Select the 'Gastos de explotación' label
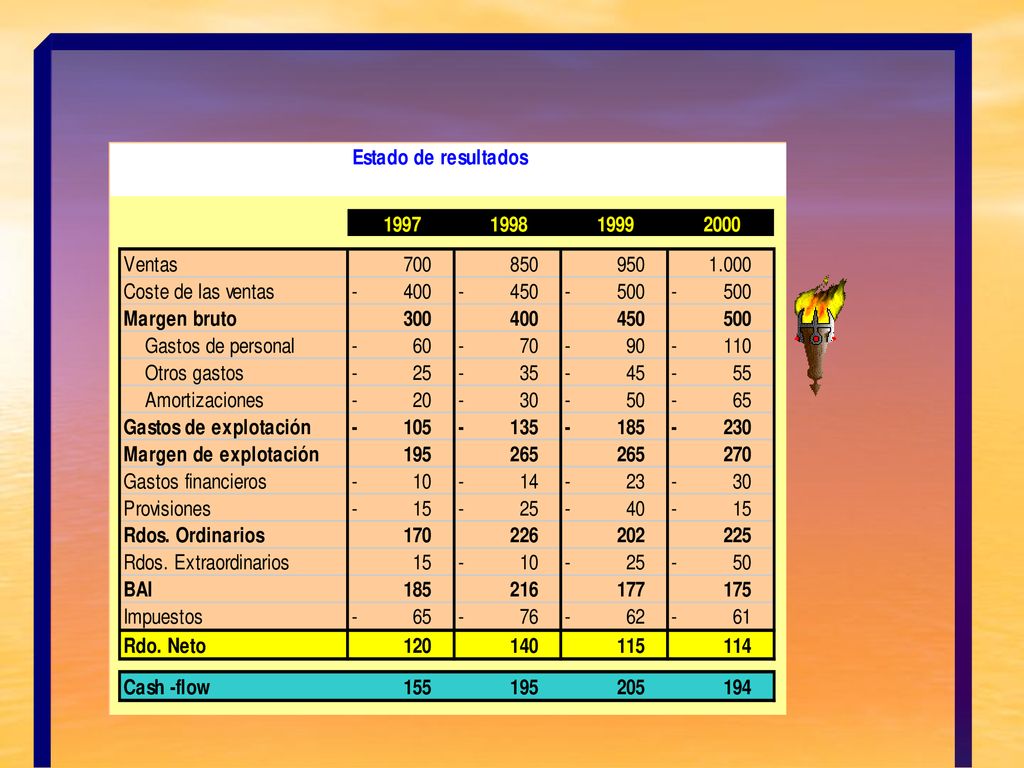This screenshot has width=1024, height=768. point(217,427)
